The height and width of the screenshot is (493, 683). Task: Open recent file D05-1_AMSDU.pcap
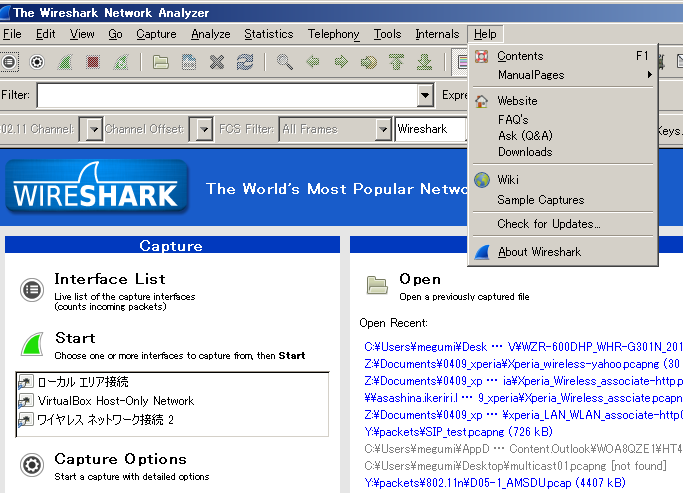coord(495,483)
